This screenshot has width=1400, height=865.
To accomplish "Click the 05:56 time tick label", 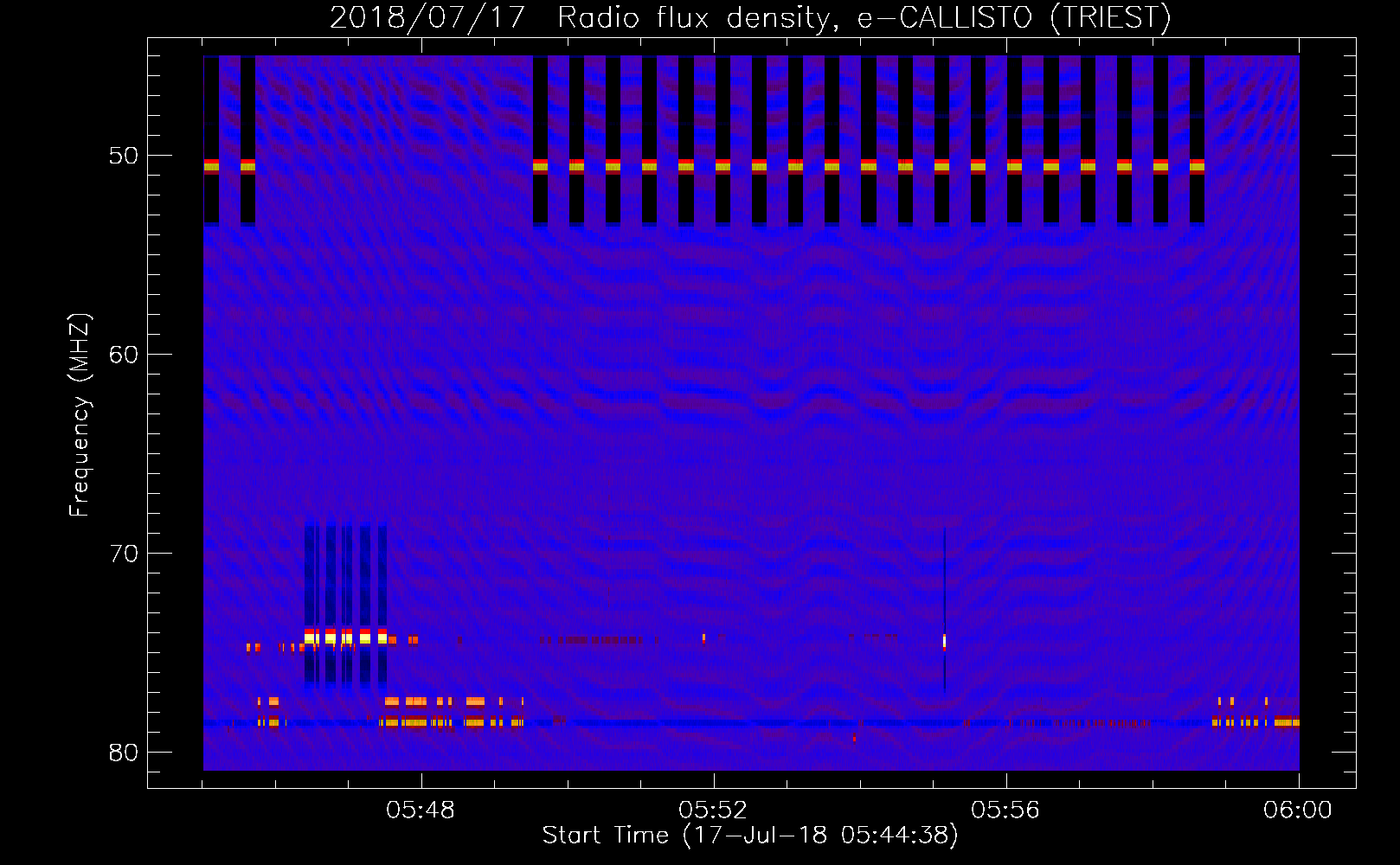I will tap(1005, 811).
